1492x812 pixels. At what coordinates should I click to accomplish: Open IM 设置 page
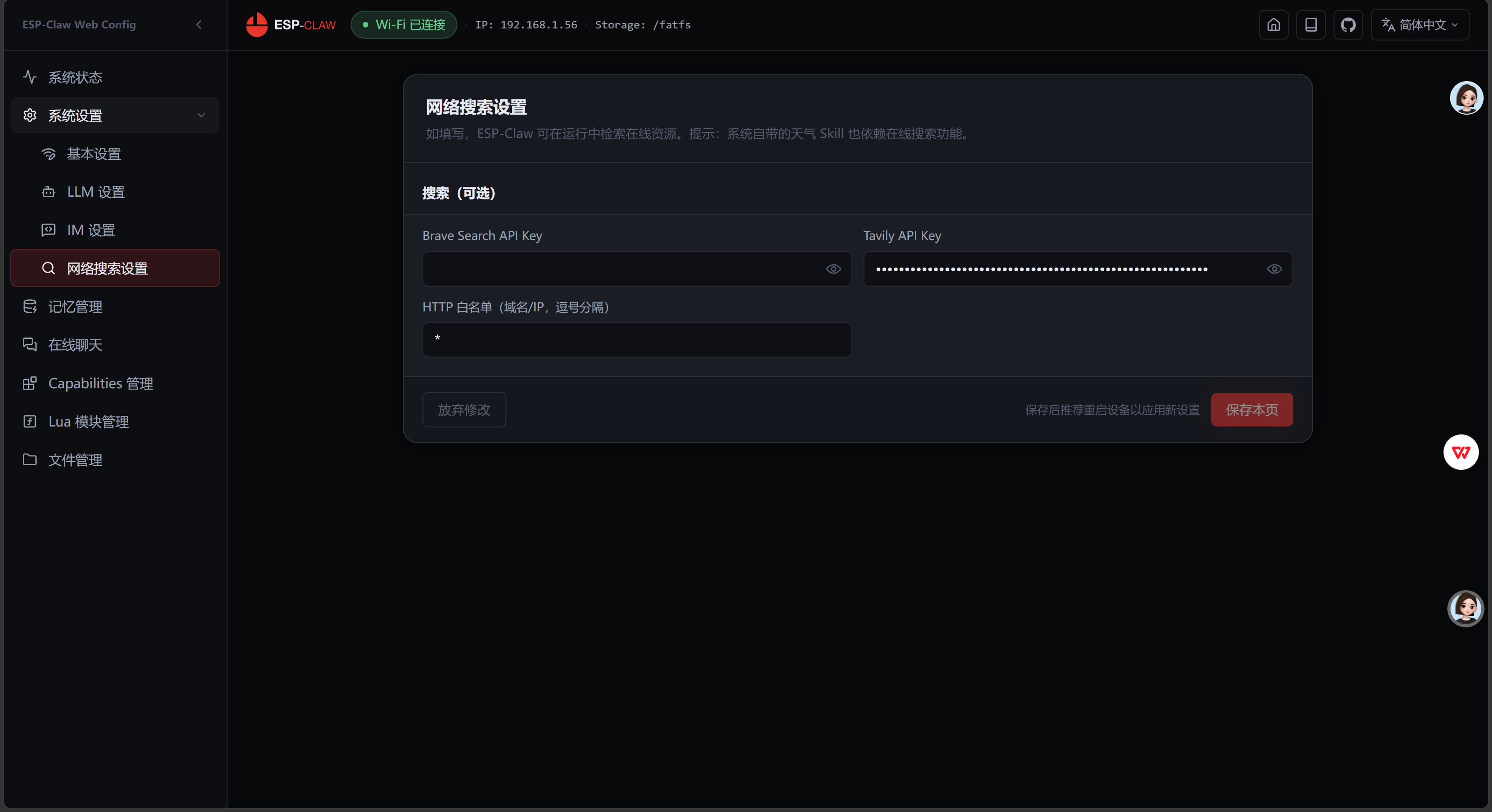pos(115,230)
